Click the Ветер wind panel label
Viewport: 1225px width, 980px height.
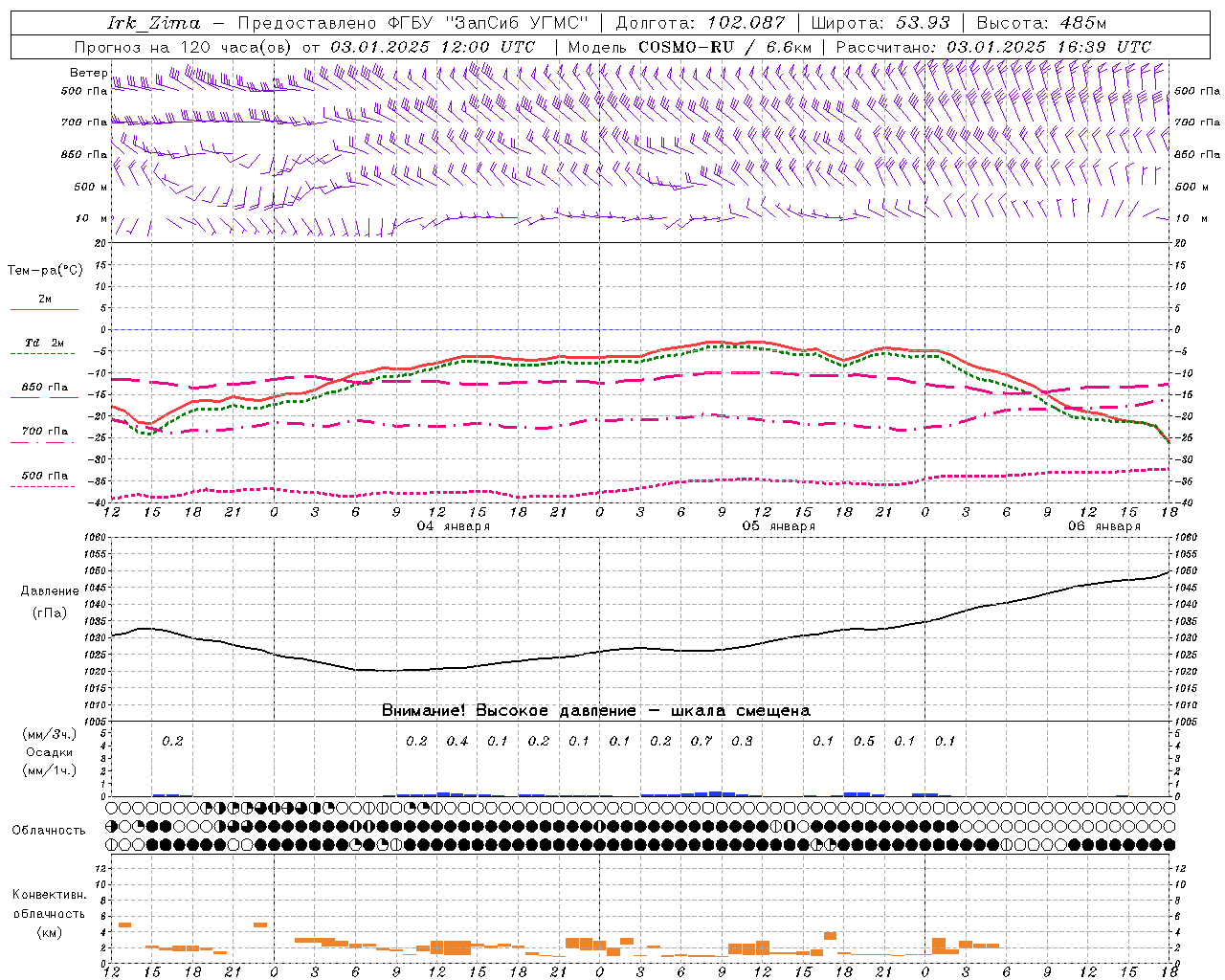[x=88, y=73]
